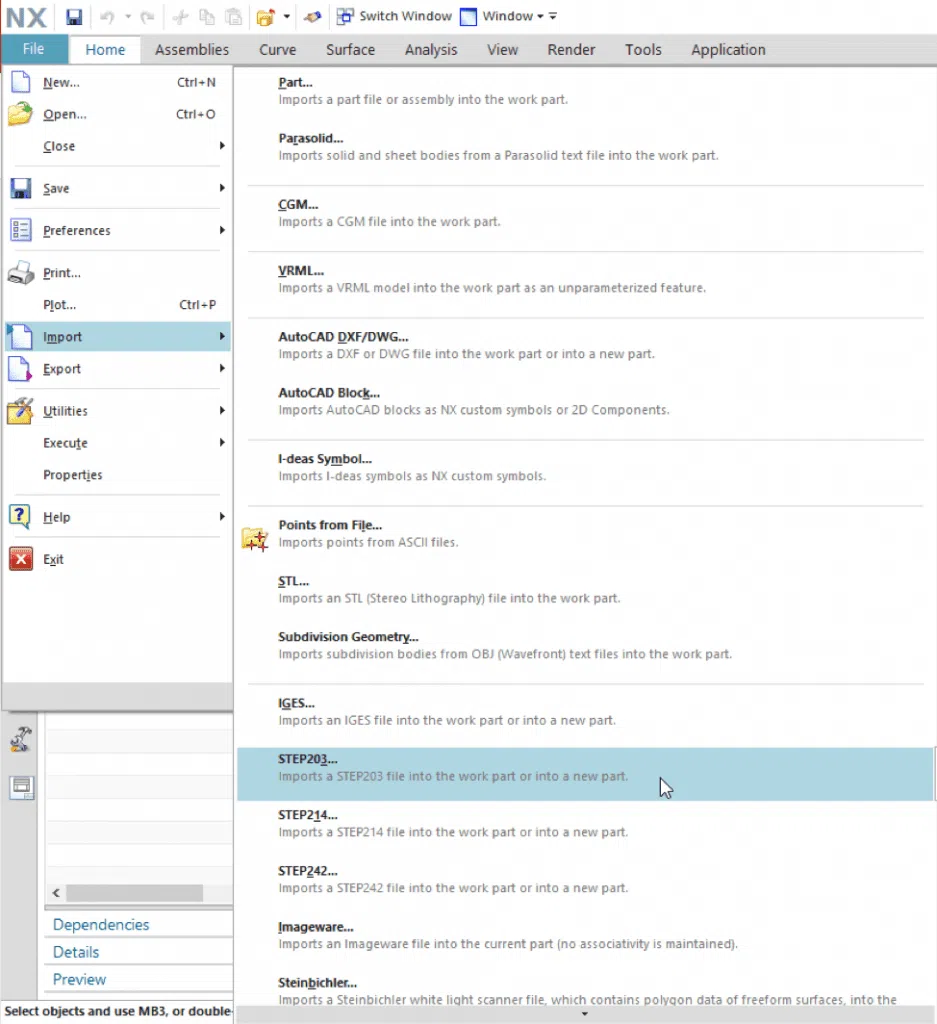Open the Tools tab
The width and height of the screenshot is (937, 1024).
[x=643, y=50]
